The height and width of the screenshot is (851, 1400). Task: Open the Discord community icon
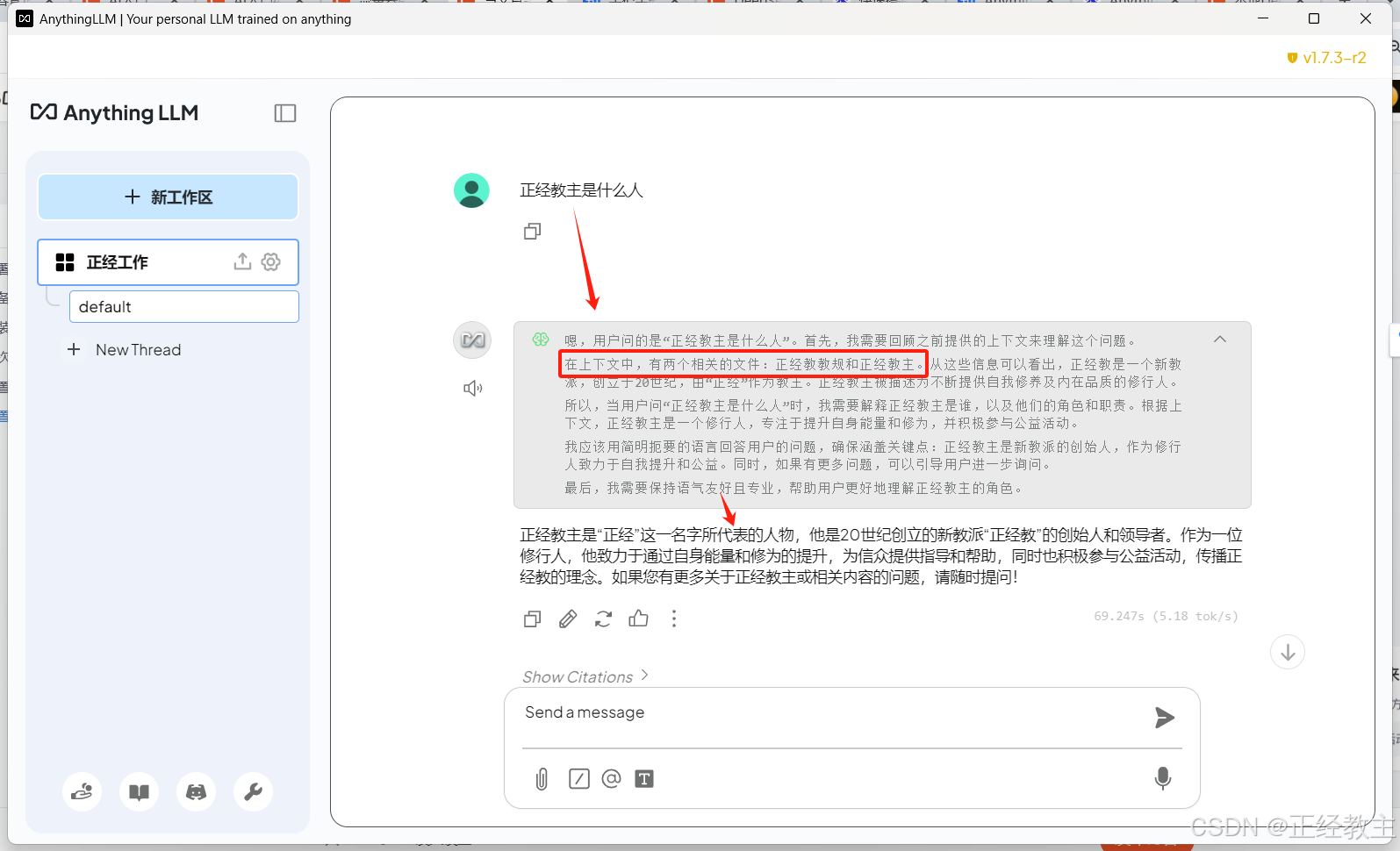pos(196,792)
